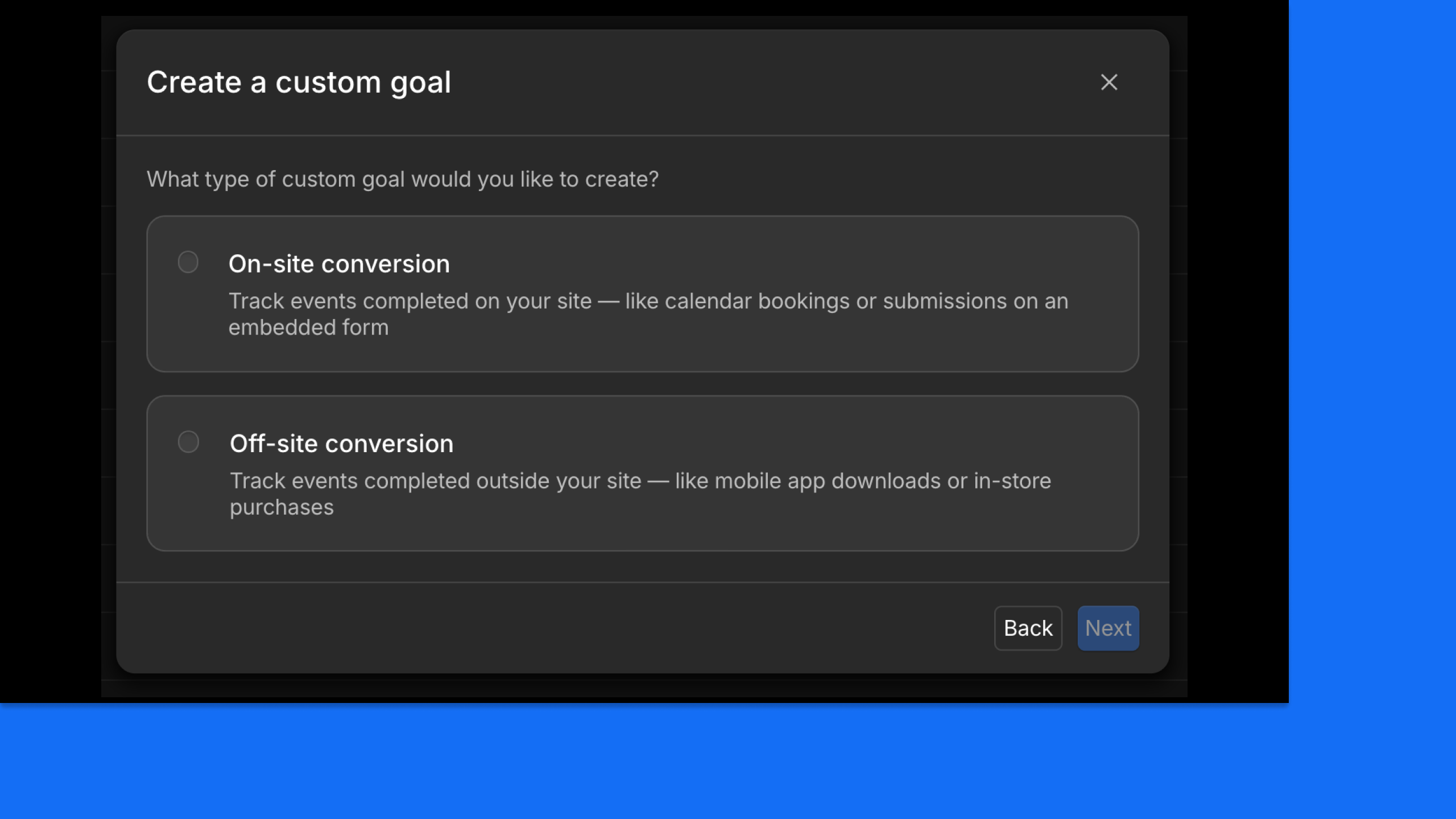The height and width of the screenshot is (819, 1456).
Task: Click the Off-site conversion description text
Action: pyautogui.click(x=640, y=493)
